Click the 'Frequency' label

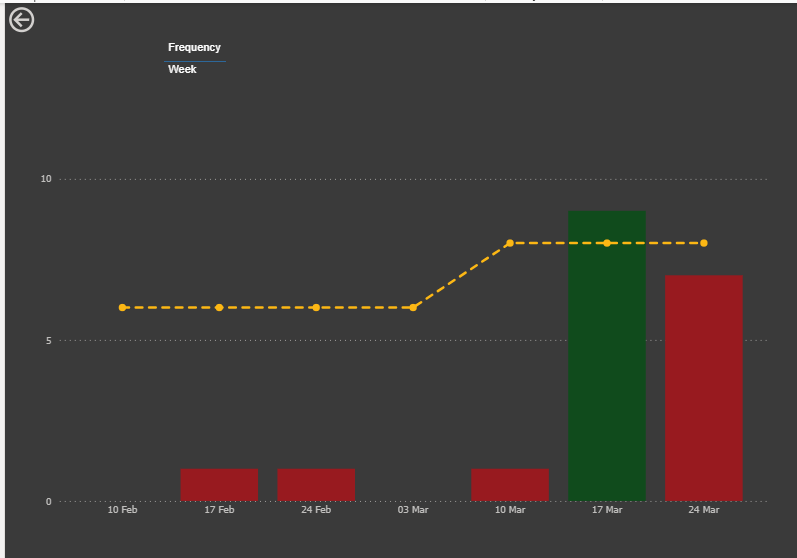point(194,47)
